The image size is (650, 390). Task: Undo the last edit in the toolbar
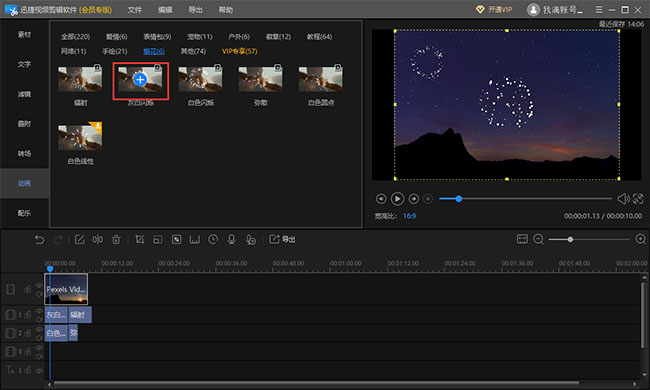39,240
